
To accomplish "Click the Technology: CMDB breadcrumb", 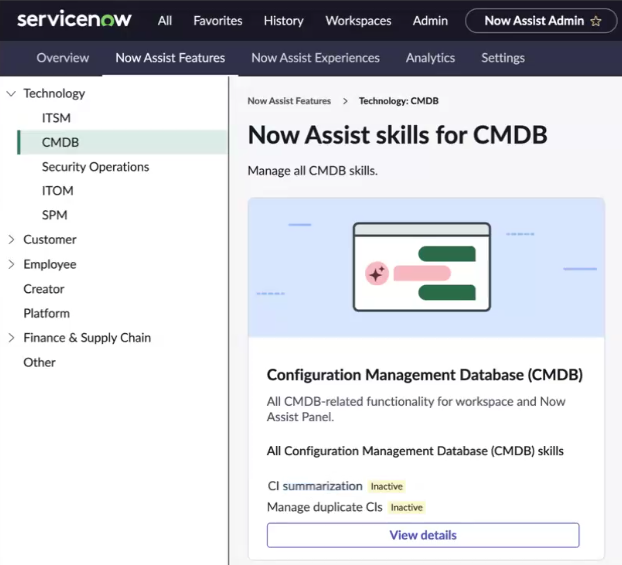I will tap(399, 101).
